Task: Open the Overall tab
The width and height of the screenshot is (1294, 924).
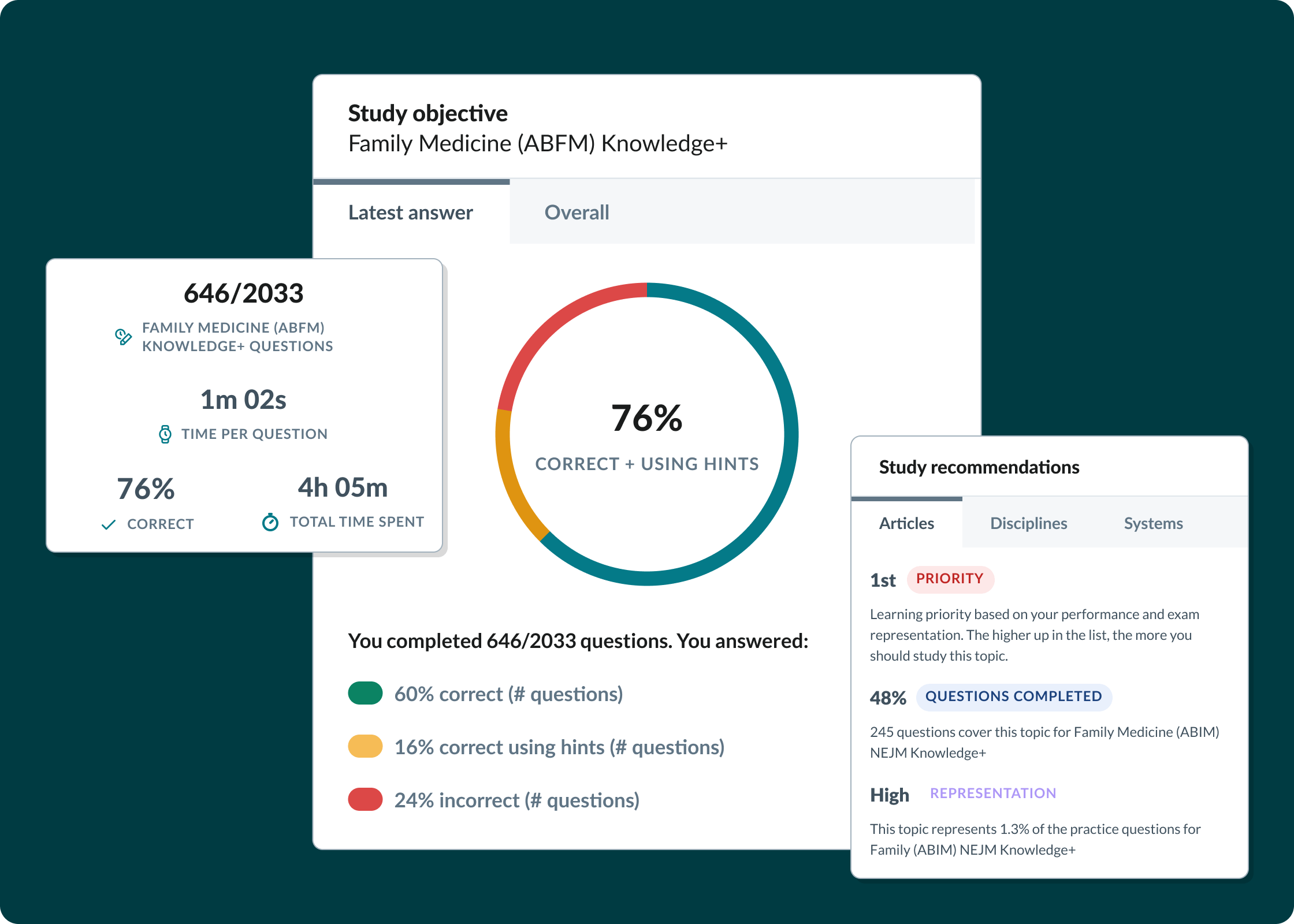Action: coord(577,213)
